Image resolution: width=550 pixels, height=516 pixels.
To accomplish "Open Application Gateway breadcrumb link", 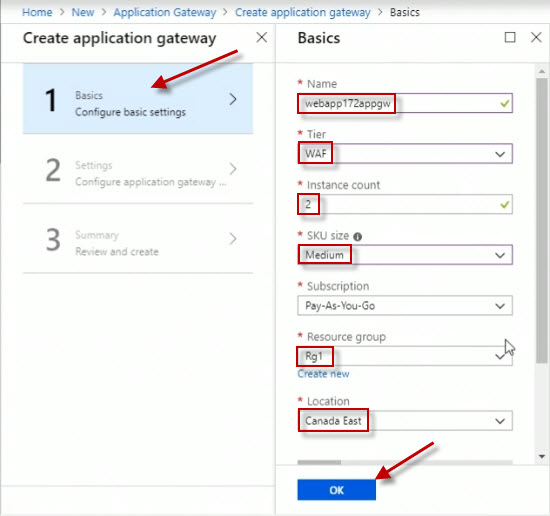I will coord(165,12).
